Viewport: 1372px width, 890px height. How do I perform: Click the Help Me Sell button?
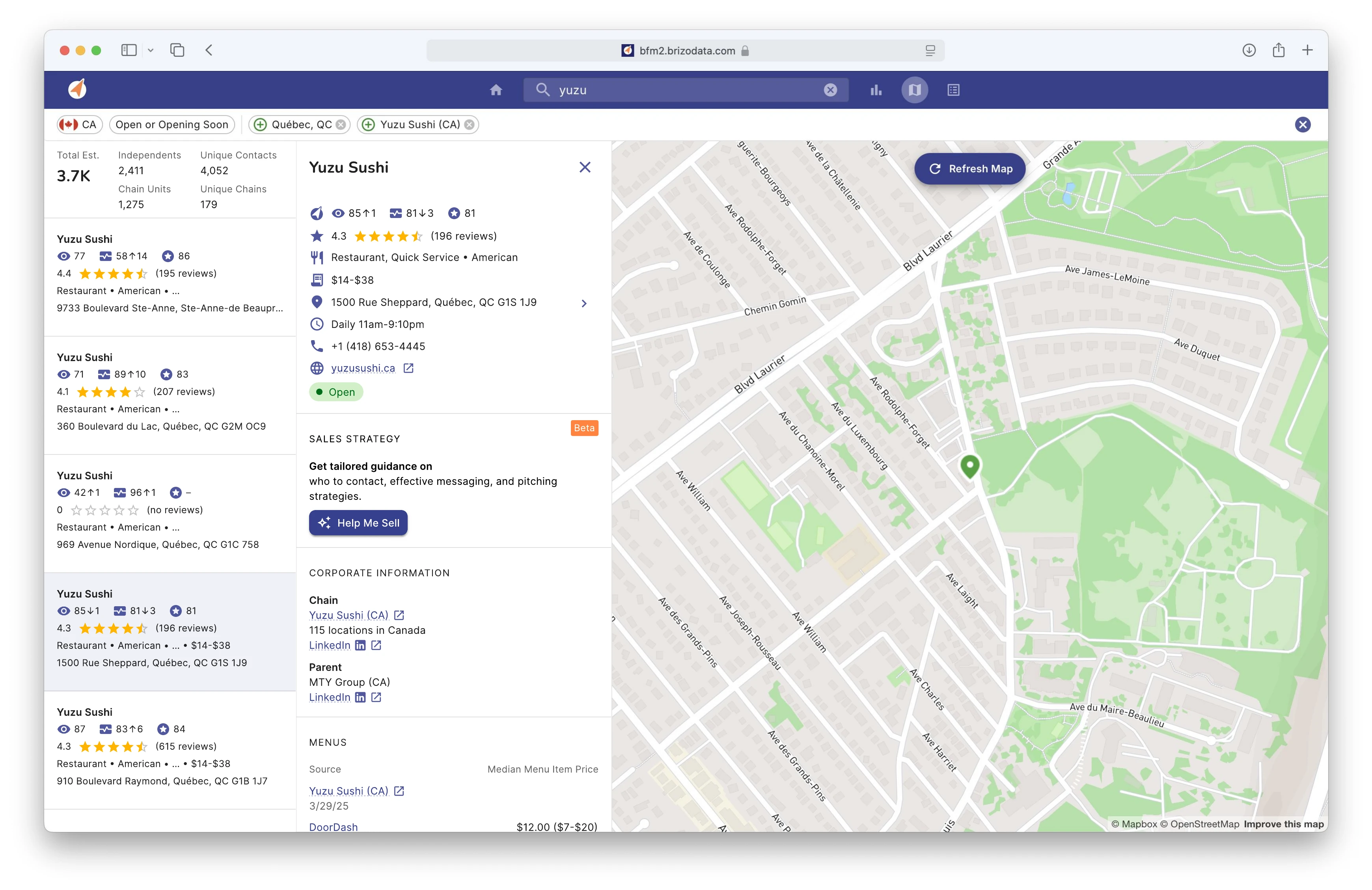coord(358,523)
